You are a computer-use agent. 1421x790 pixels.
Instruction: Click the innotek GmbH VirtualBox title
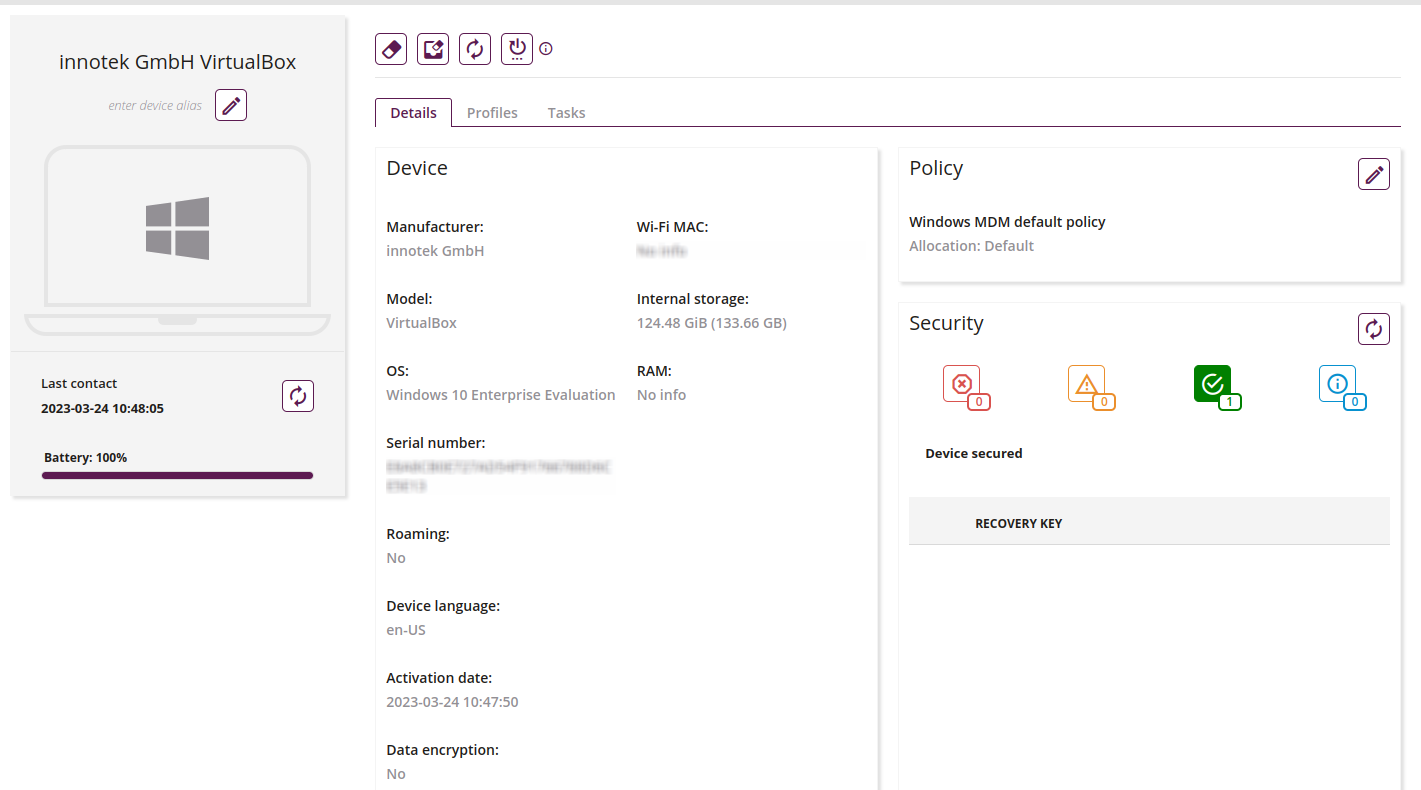(178, 62)
